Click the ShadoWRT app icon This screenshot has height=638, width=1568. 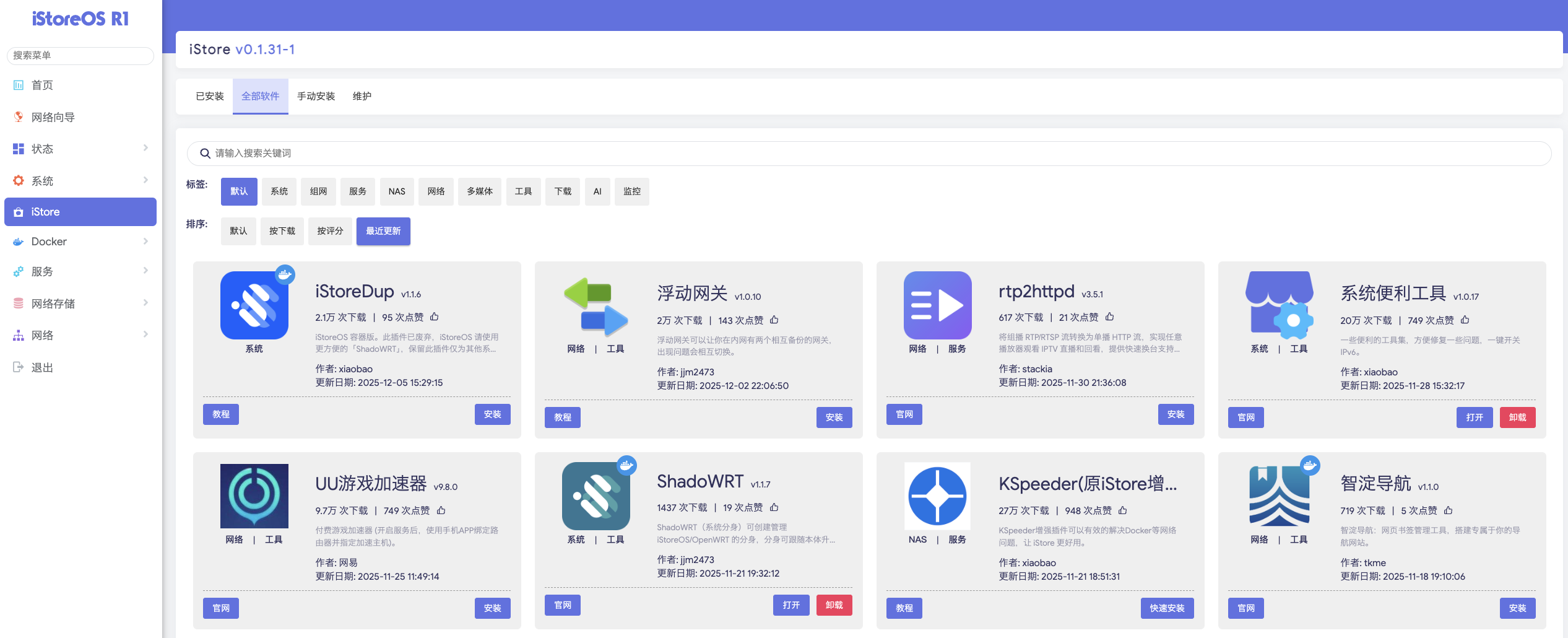tap(596, 496)
